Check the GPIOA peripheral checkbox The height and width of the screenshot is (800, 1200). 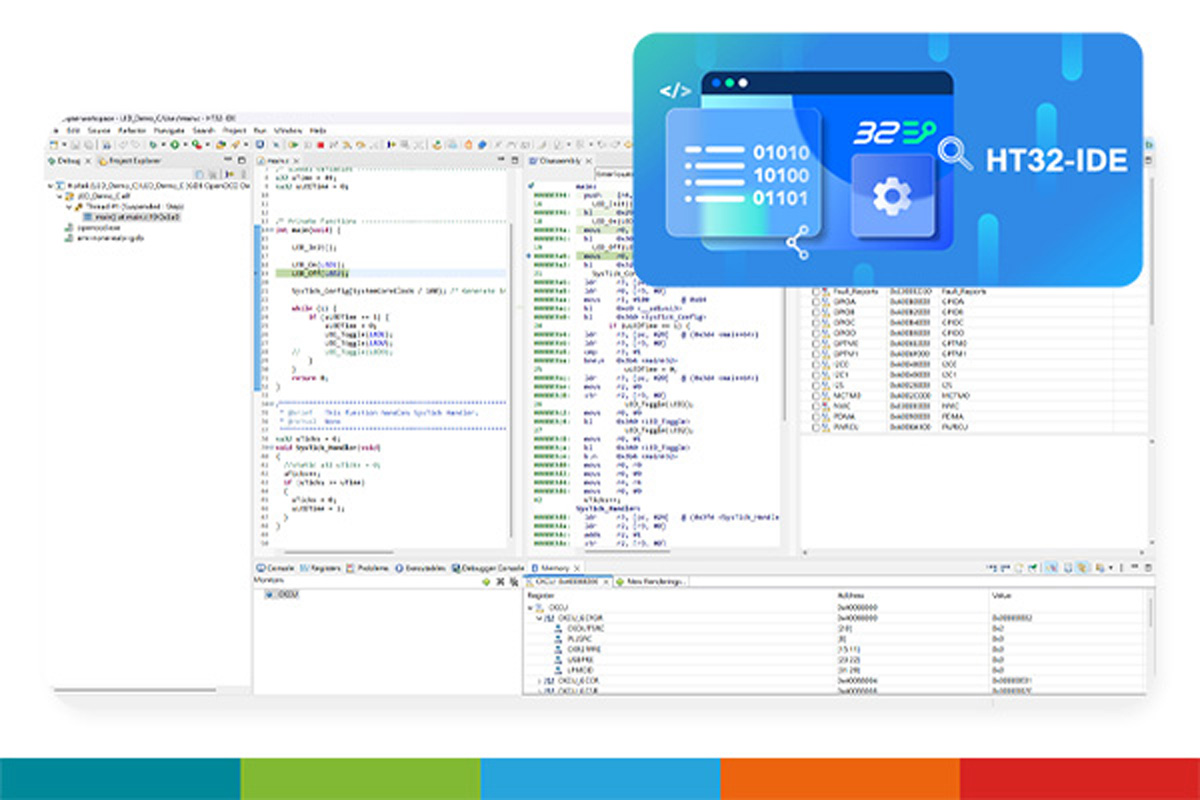[818, 301]
